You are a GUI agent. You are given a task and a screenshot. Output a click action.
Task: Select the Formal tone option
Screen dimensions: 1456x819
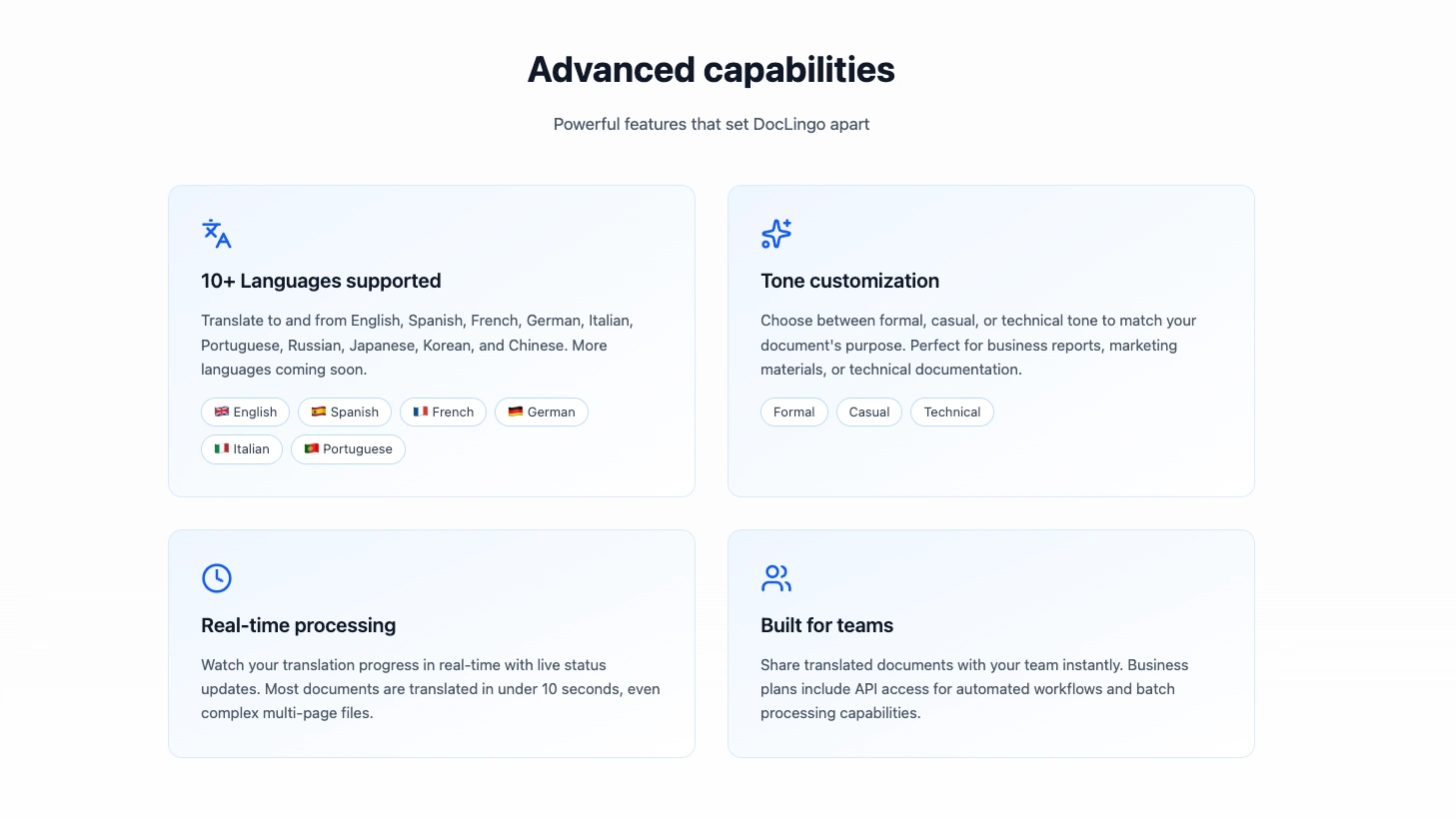794,412
